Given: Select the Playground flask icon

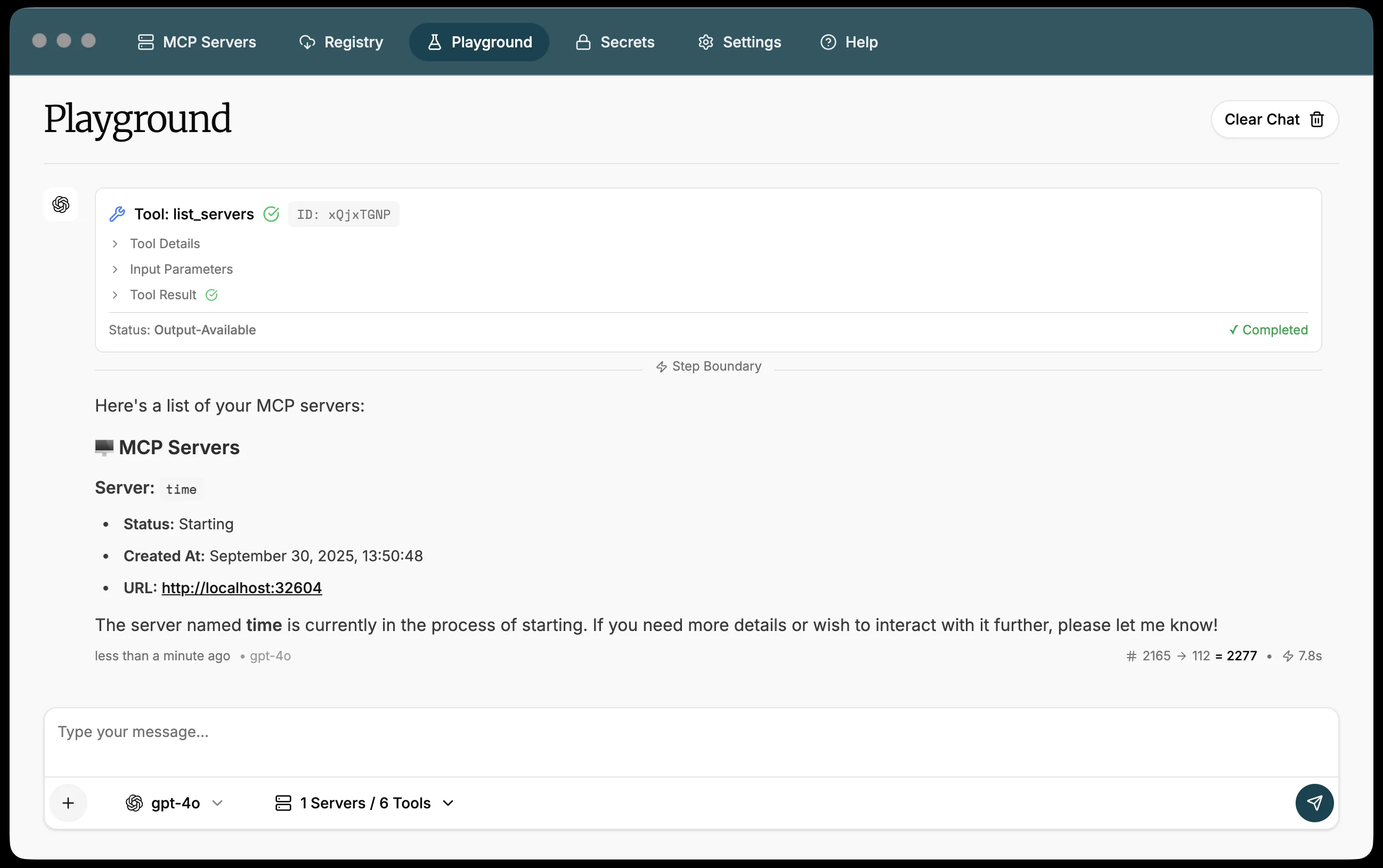Looking at the screenshot, I should pyautogui.click(x=434, y=42).
